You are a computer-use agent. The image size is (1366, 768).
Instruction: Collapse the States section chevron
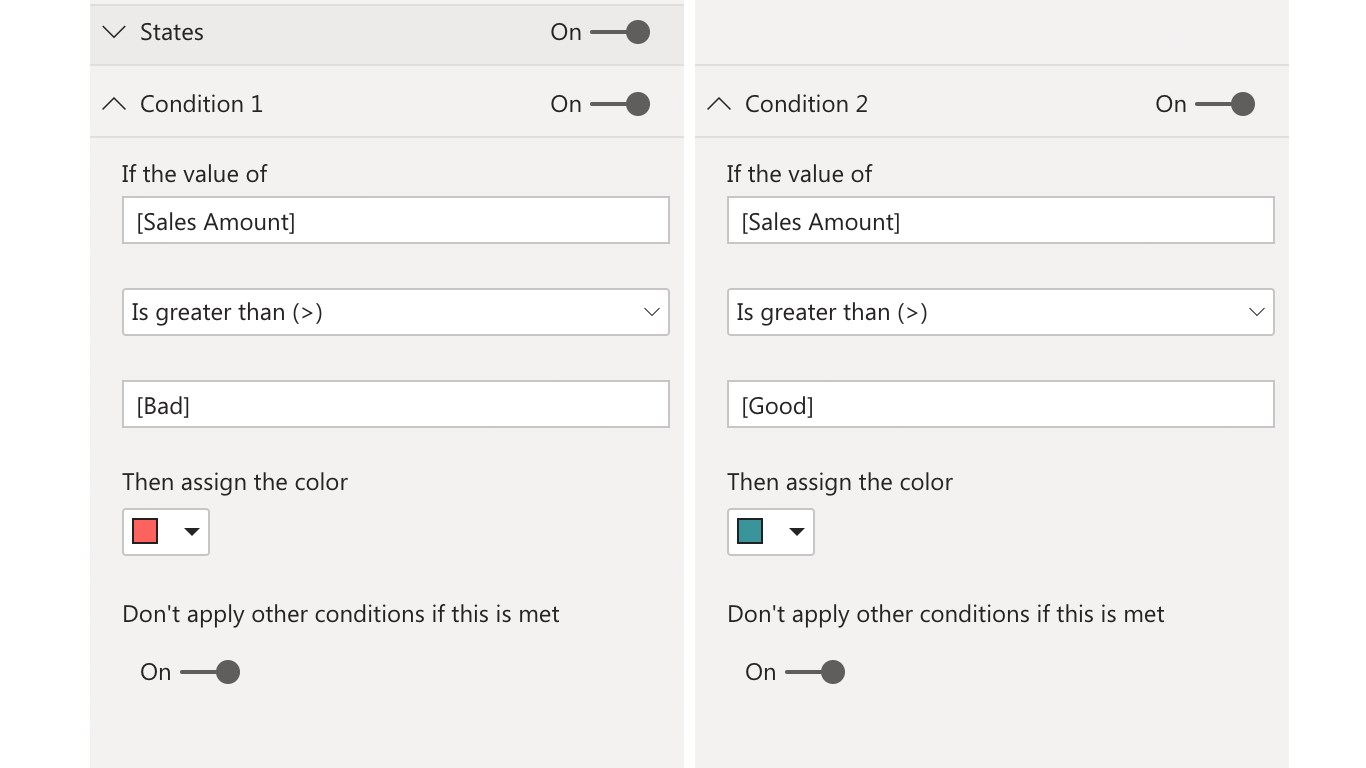coord(114,32)
